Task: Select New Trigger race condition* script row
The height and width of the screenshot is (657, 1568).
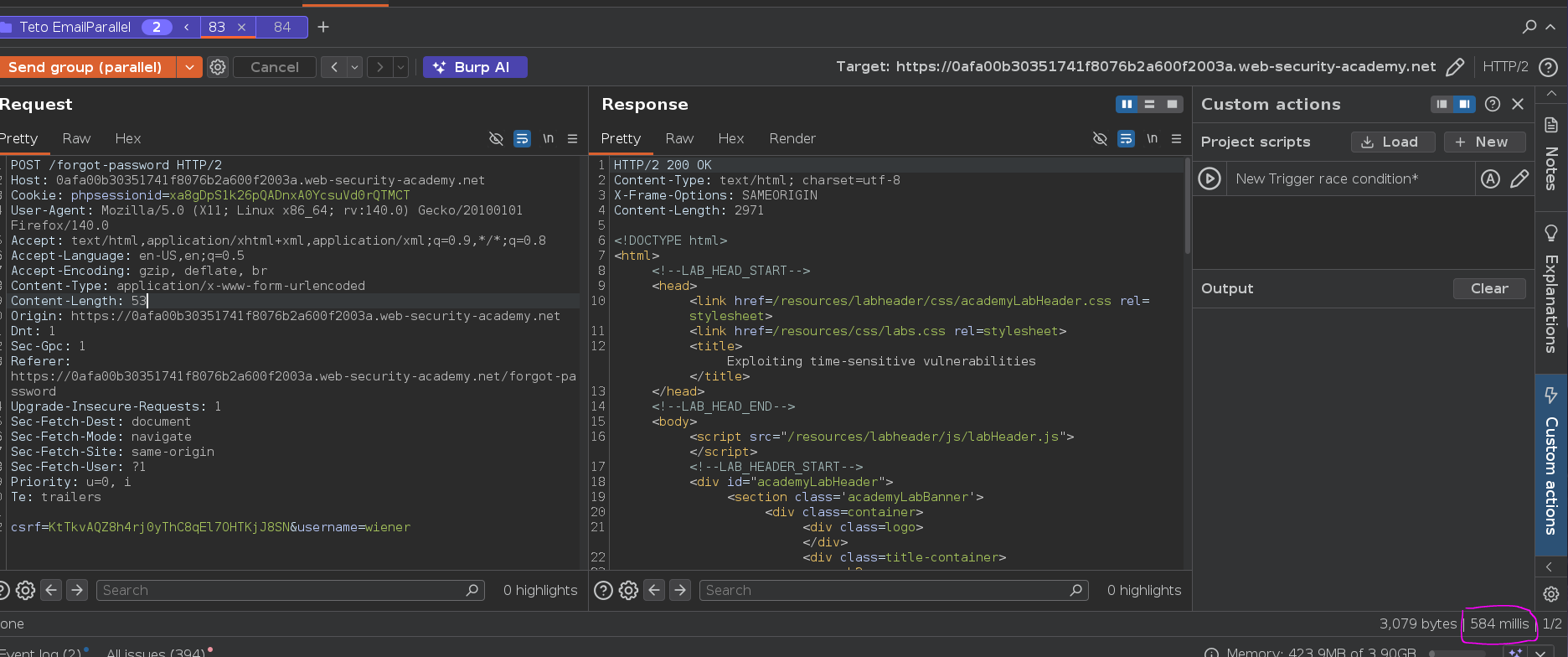Action: 1351,178
